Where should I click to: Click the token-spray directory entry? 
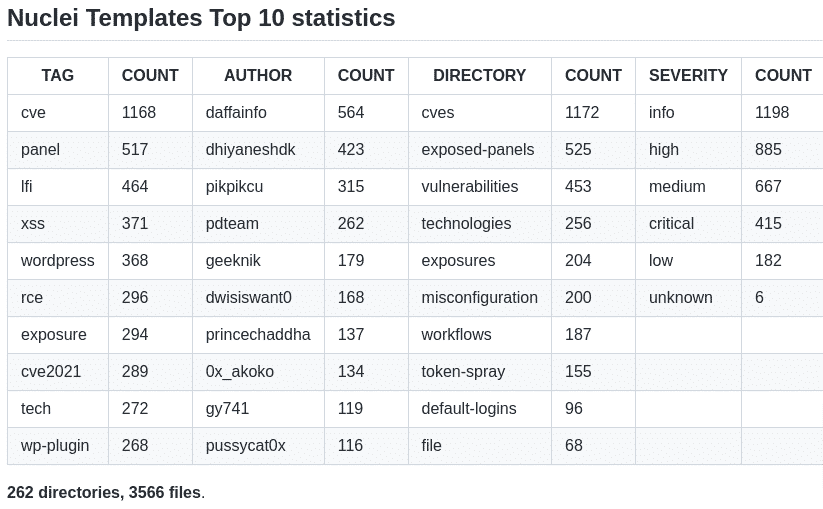(x=463, y=371)
